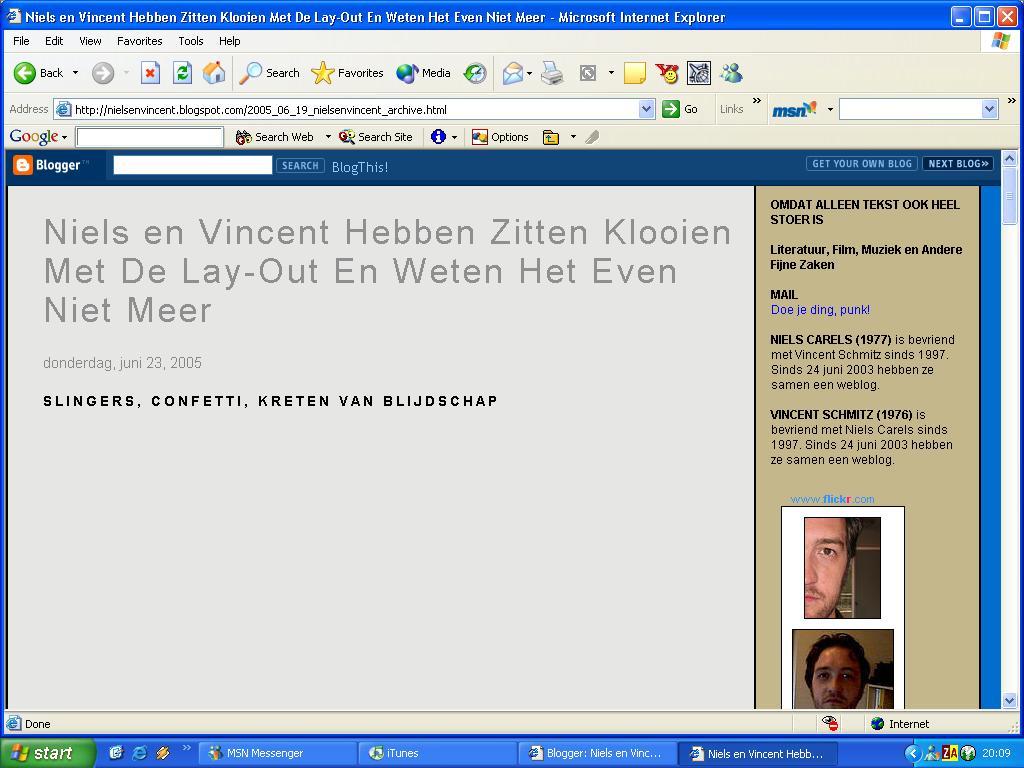Switch to iTunes taskbar button

(x=438, y=754)
